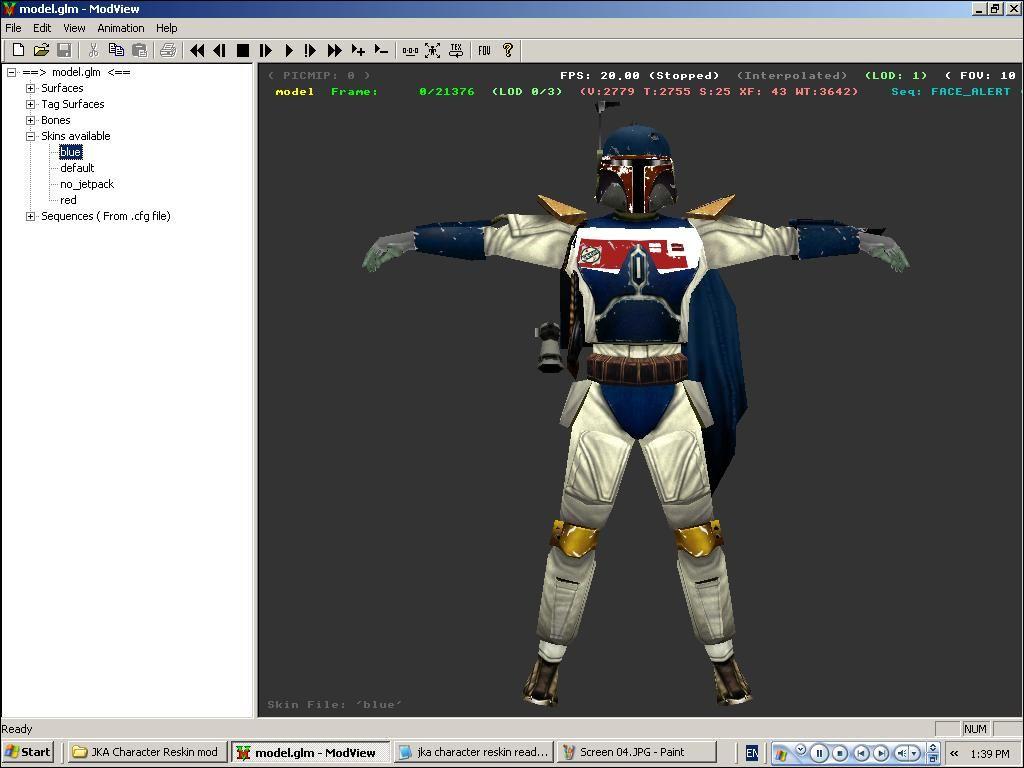Click the question mark help icon
1024x768 pixels.
tap(507, 50)
